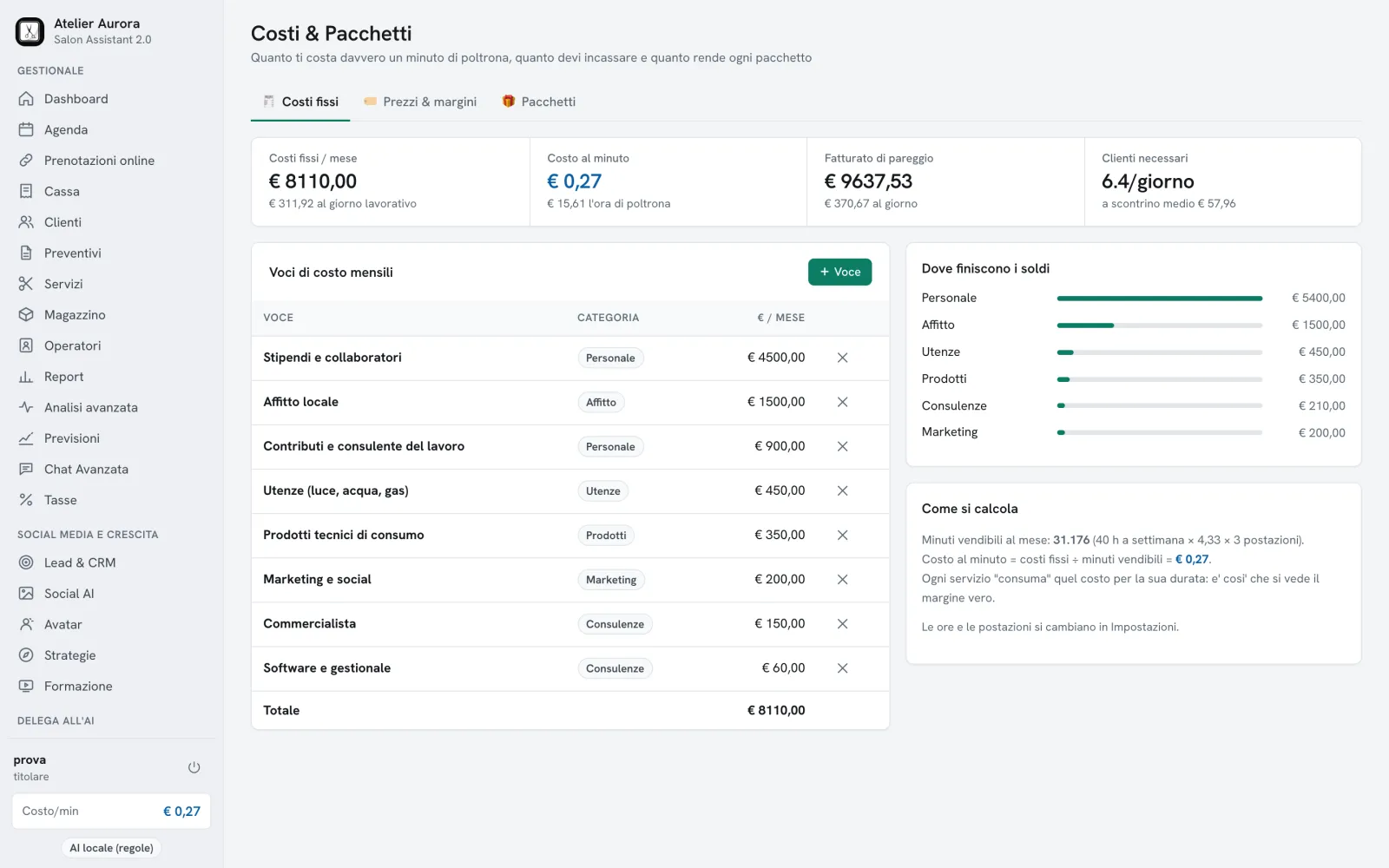Click the Costo al minuto € 0,27 card
Viewport: 1389px width, 868px height.
668,182
